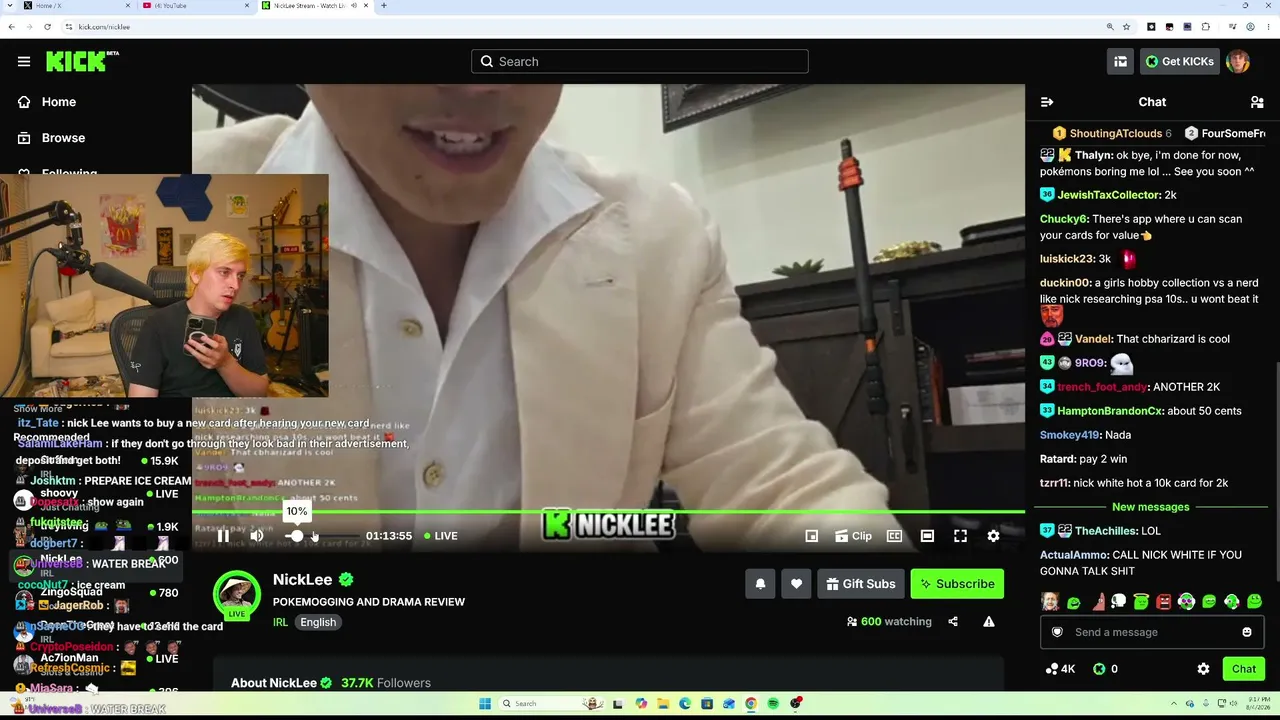Pause the NickLee live stream
The width and height of the screenshot is (1280, 720).
[223, 536]
